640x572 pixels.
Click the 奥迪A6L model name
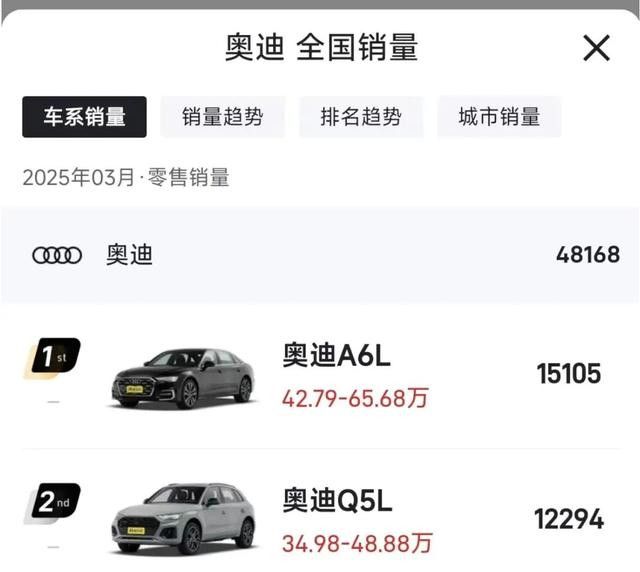coord(337,355)
